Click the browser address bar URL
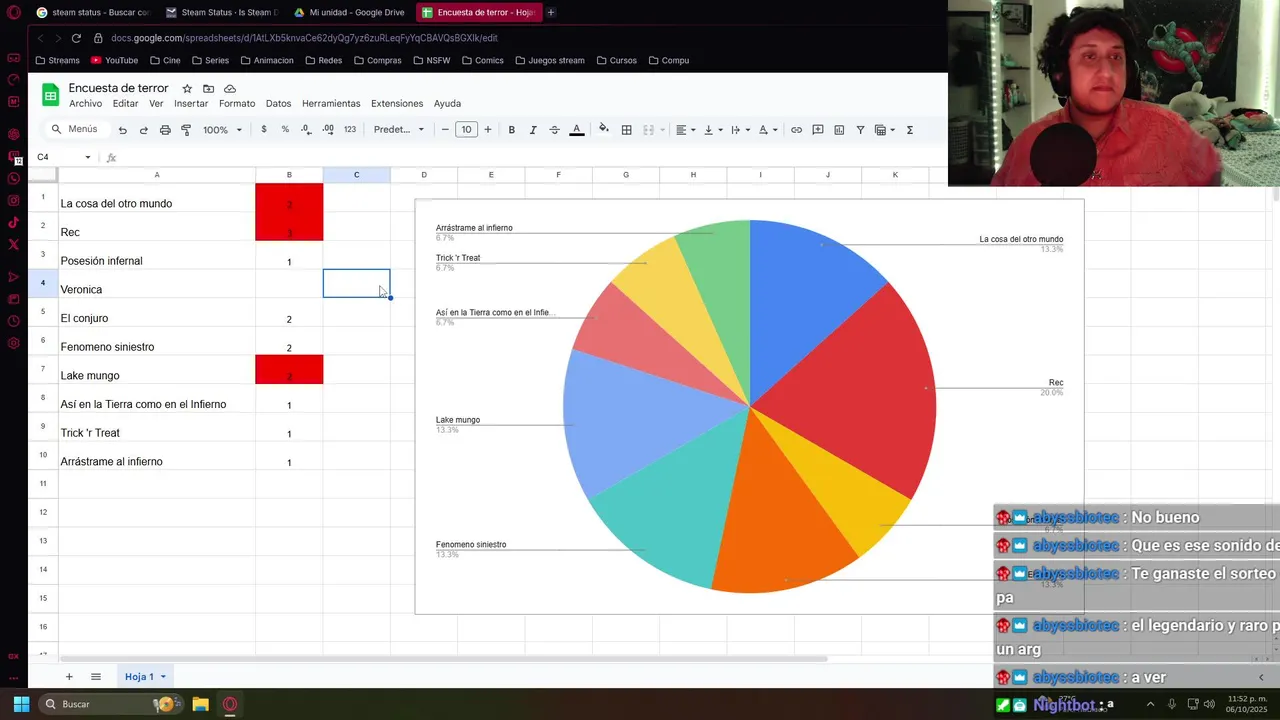This screenshot has height=720, width=1280. point(304,38)
